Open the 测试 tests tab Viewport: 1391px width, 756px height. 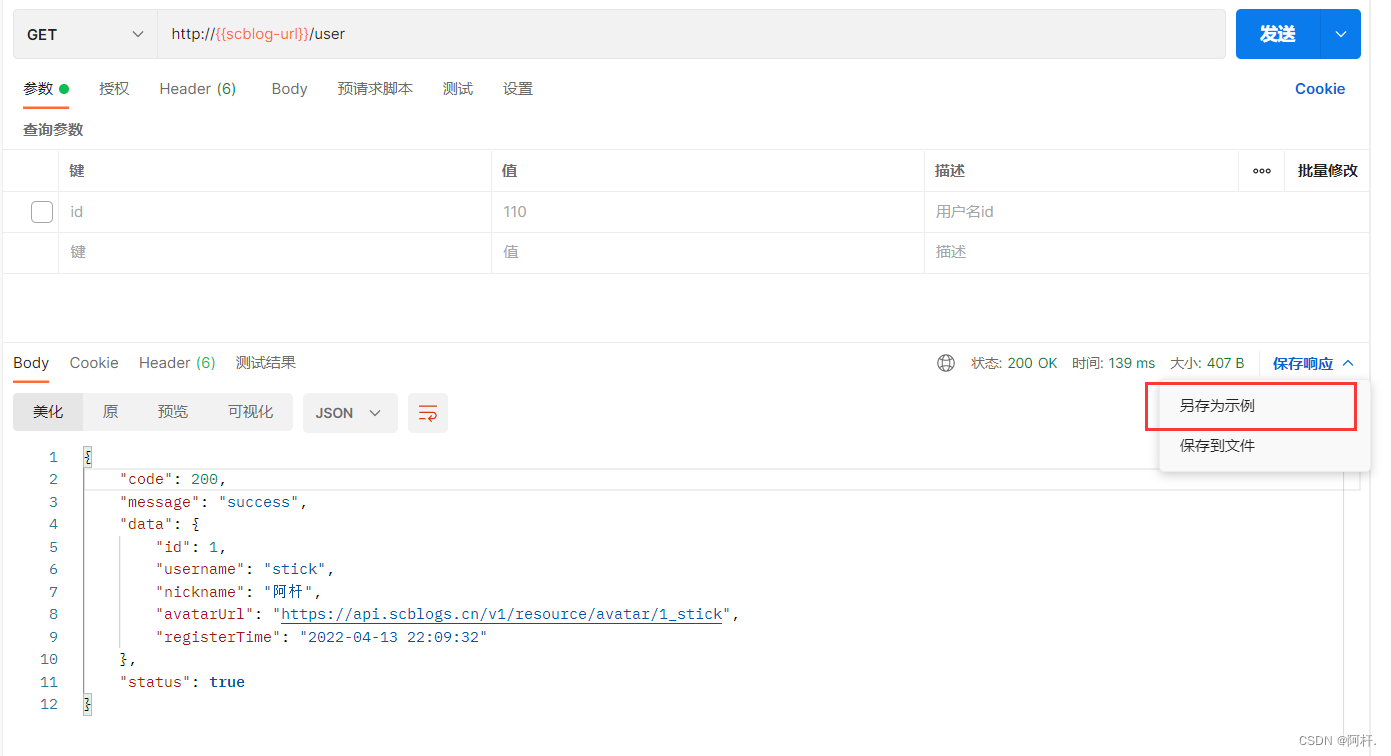coord(458,89)
